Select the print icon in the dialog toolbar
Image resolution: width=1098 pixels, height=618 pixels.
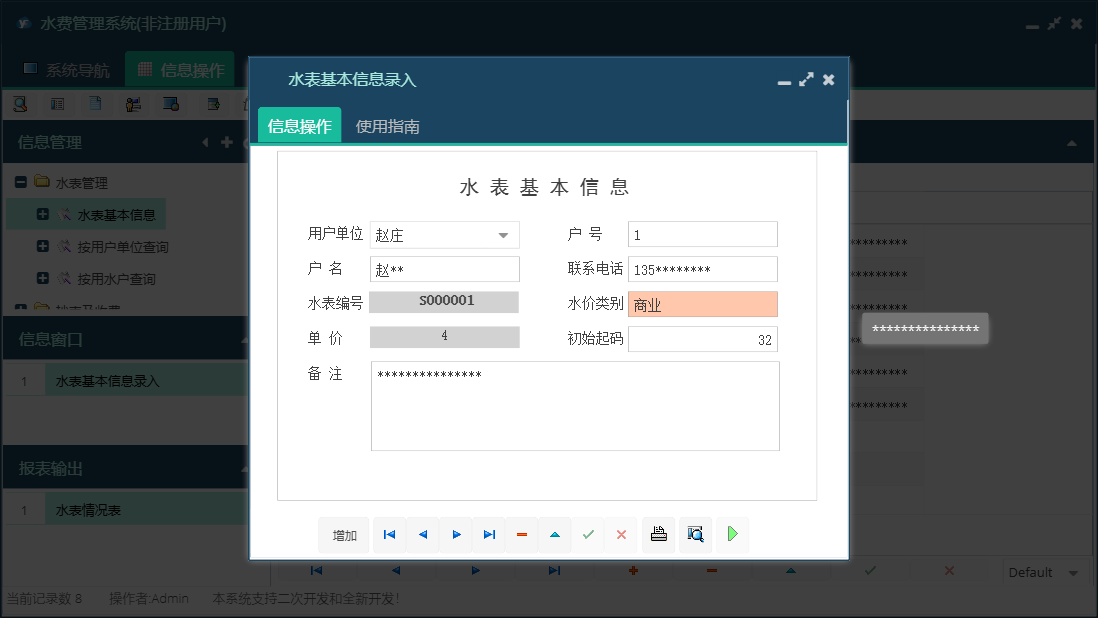click(x=658, y=535)
